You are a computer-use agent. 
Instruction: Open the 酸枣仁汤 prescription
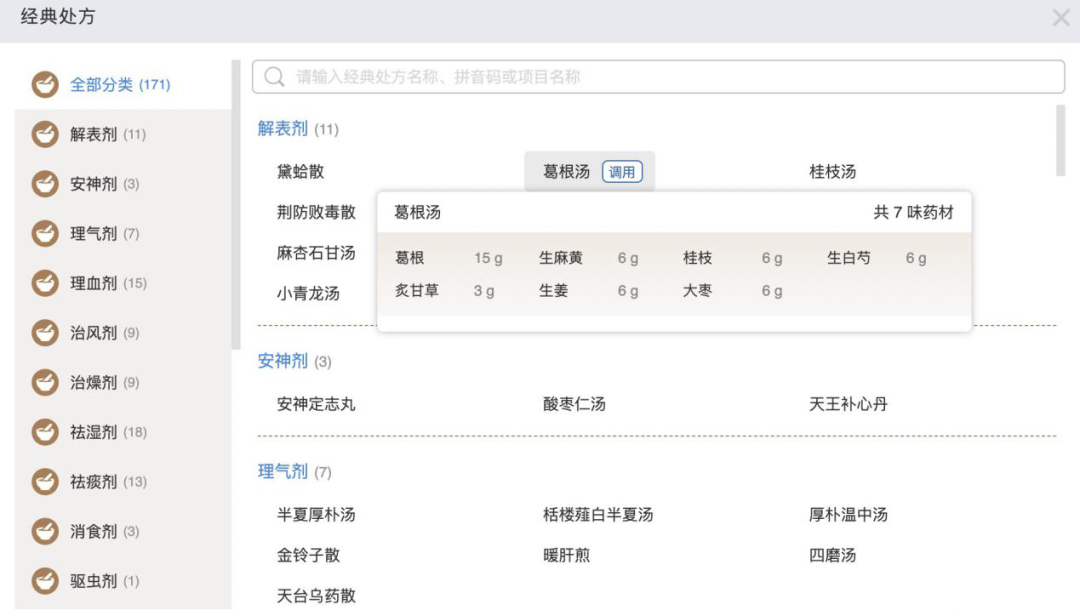574,405
